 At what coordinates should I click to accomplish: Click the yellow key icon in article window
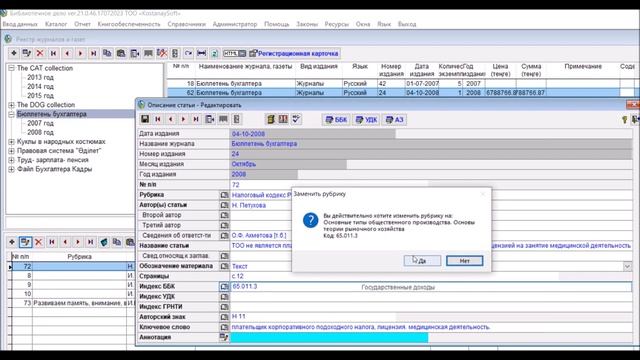click(x=624, y=120)
